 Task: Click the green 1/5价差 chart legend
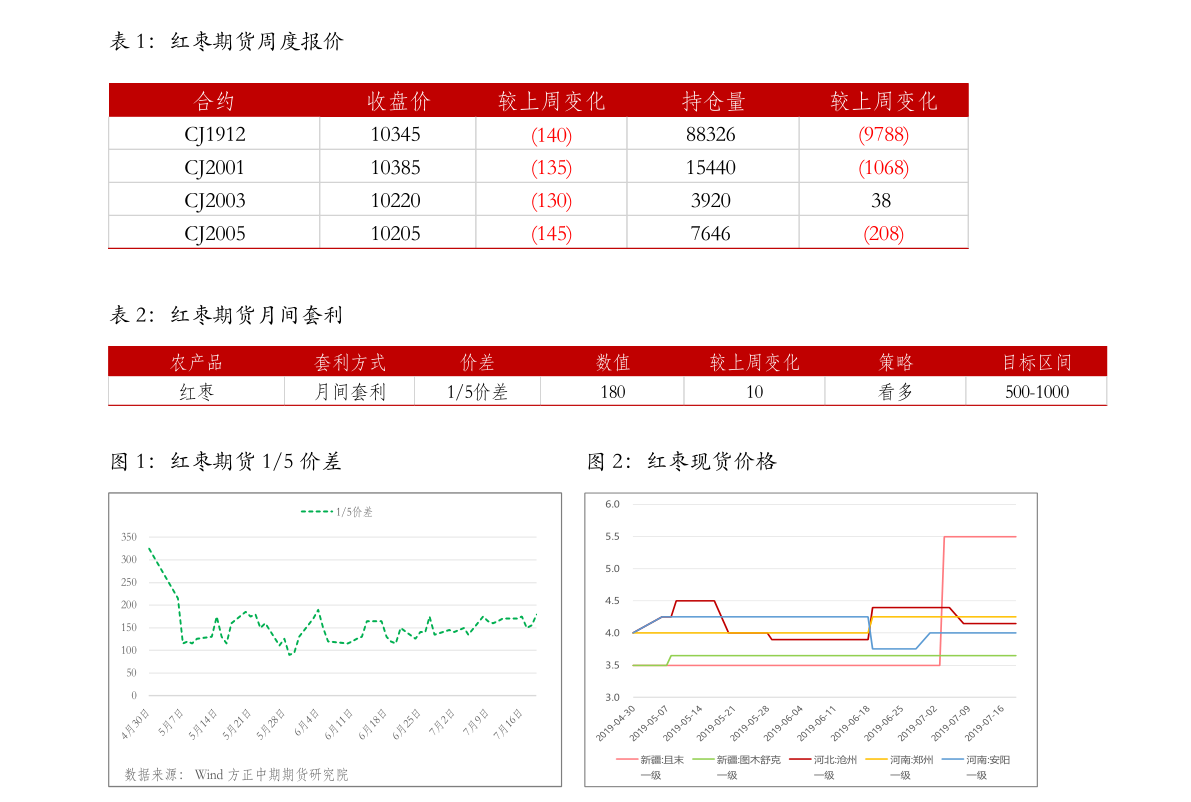[x=336, y=512]
